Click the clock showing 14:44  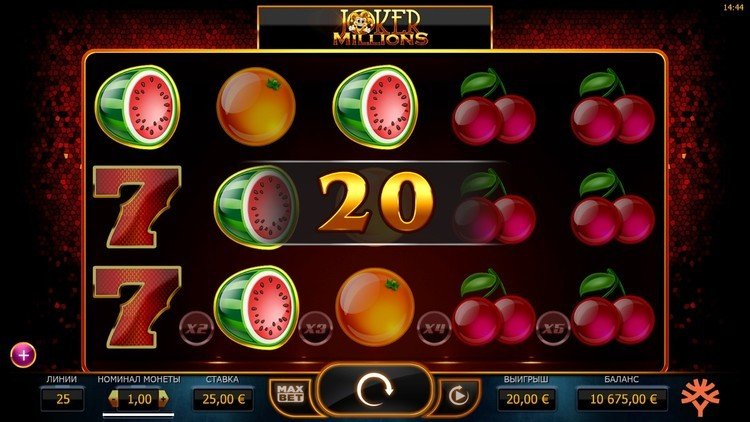tap(733, 8)
